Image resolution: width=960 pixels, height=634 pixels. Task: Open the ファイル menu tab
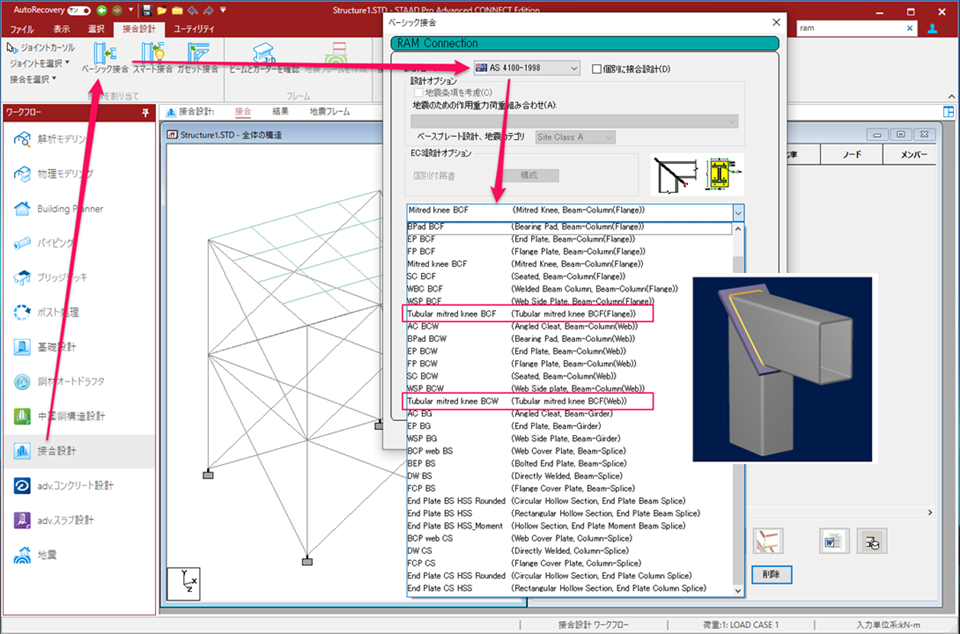coord(21,29)
